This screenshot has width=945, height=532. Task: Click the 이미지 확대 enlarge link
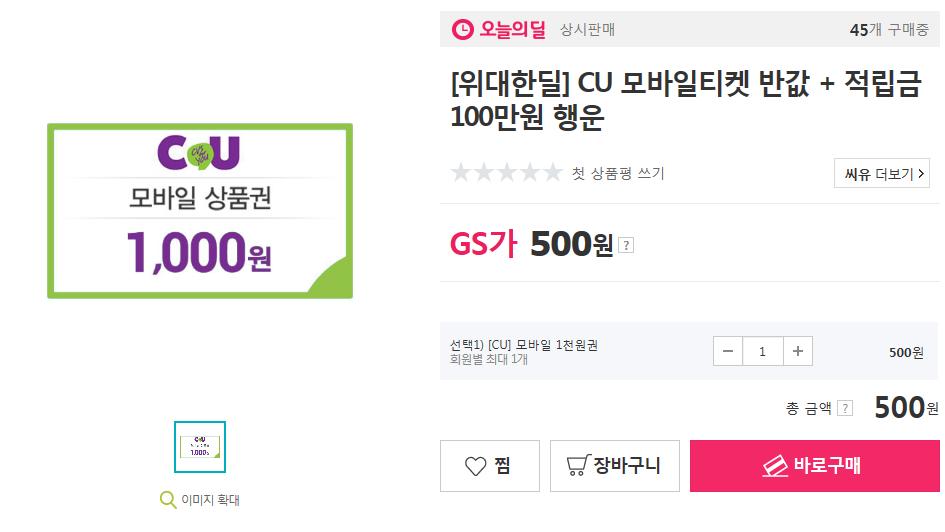[210, 500]
